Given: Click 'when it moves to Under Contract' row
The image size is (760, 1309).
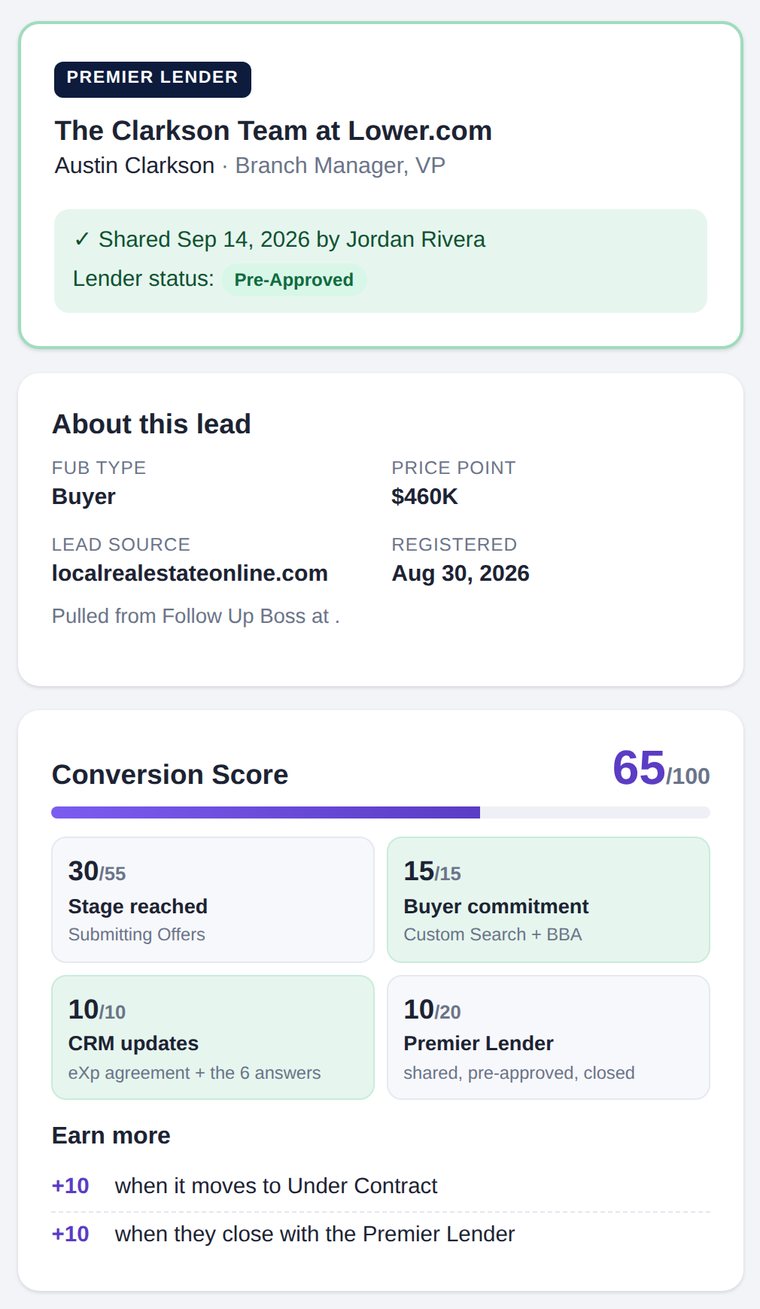Looking at the screenshot, I should [x=381, y=1186].
